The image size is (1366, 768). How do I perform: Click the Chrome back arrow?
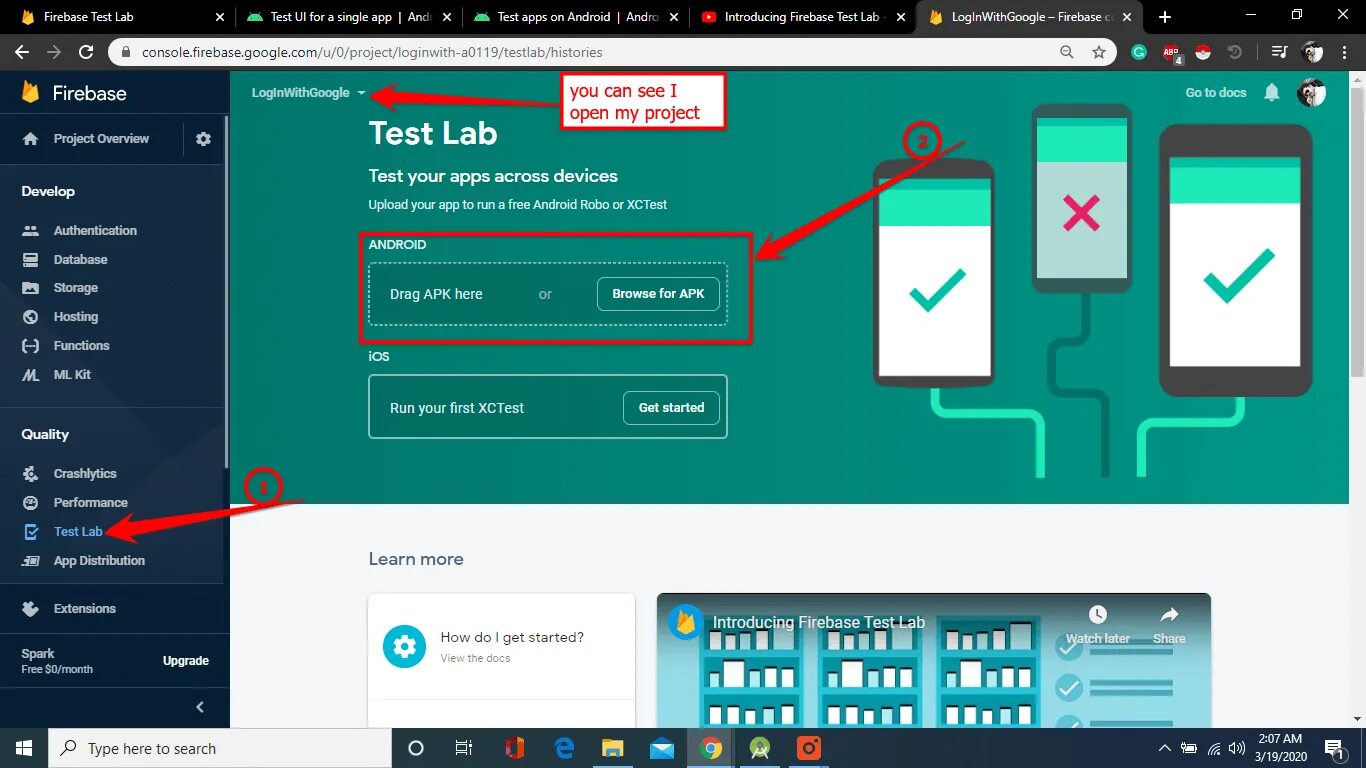[22, 52]
